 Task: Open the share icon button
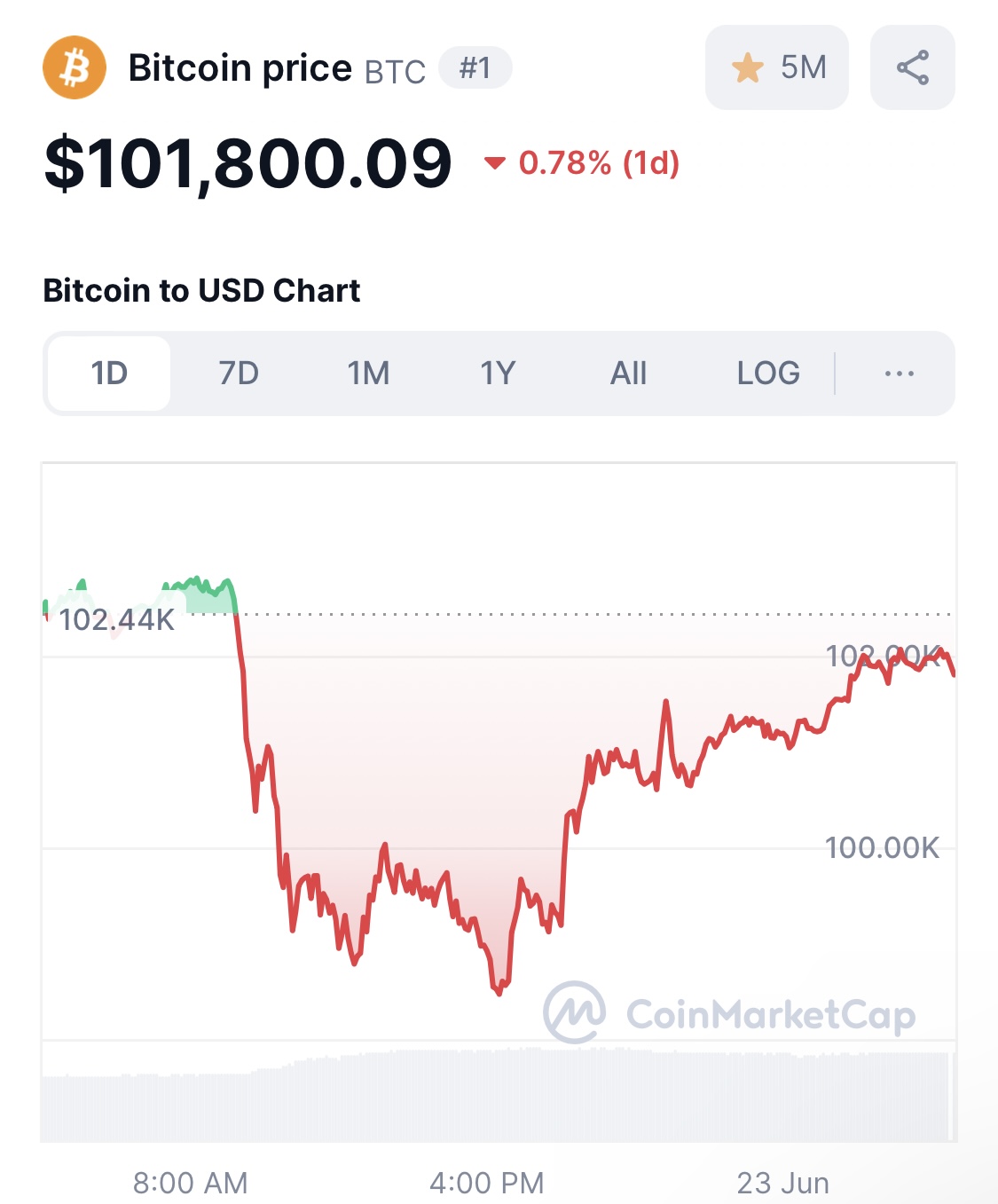coord(912,67)
